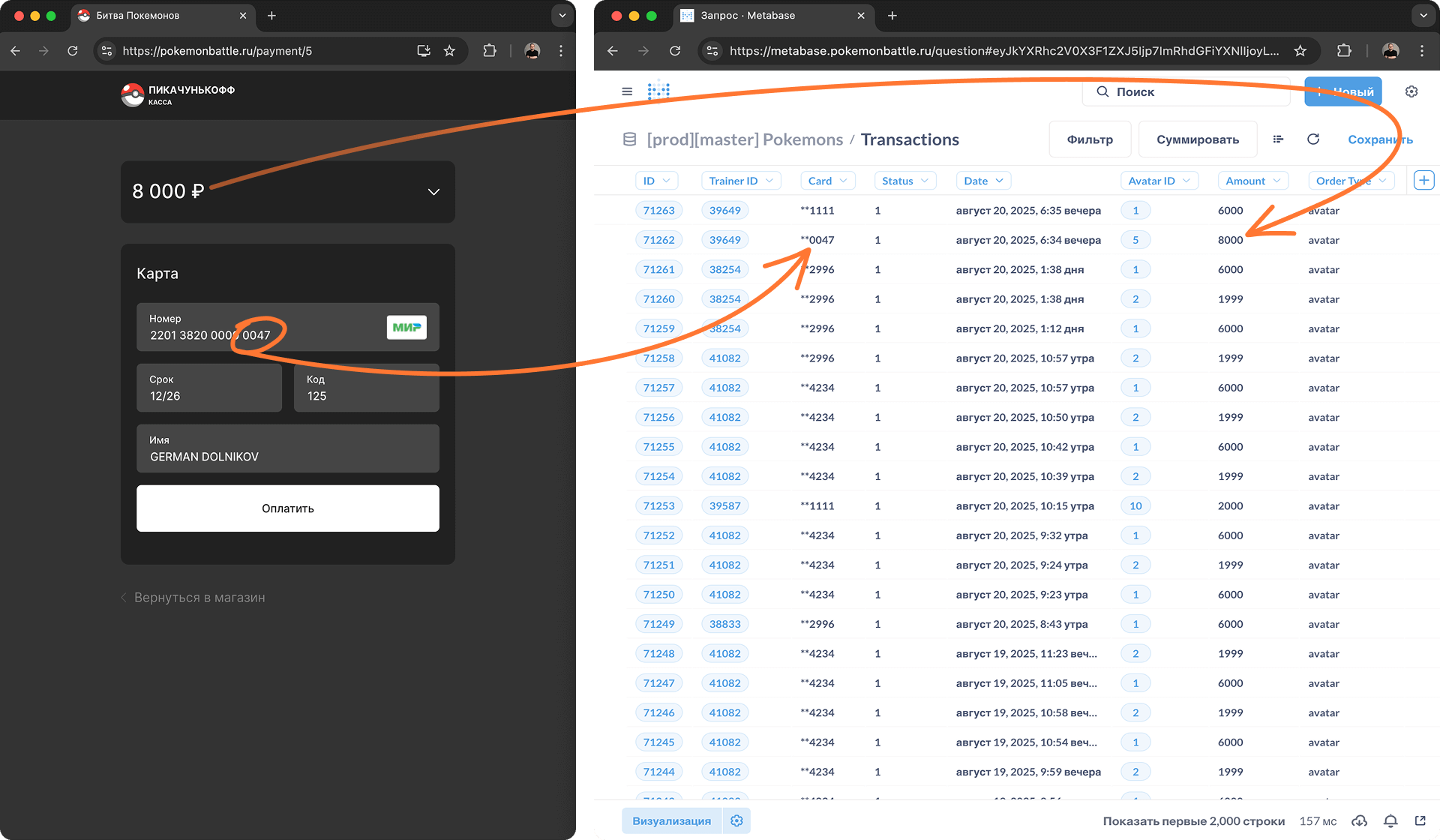This screenshot has height=840, width=1440.
Task: Open Metabase sidebar hamburger menu
Action: pos(627,91)
